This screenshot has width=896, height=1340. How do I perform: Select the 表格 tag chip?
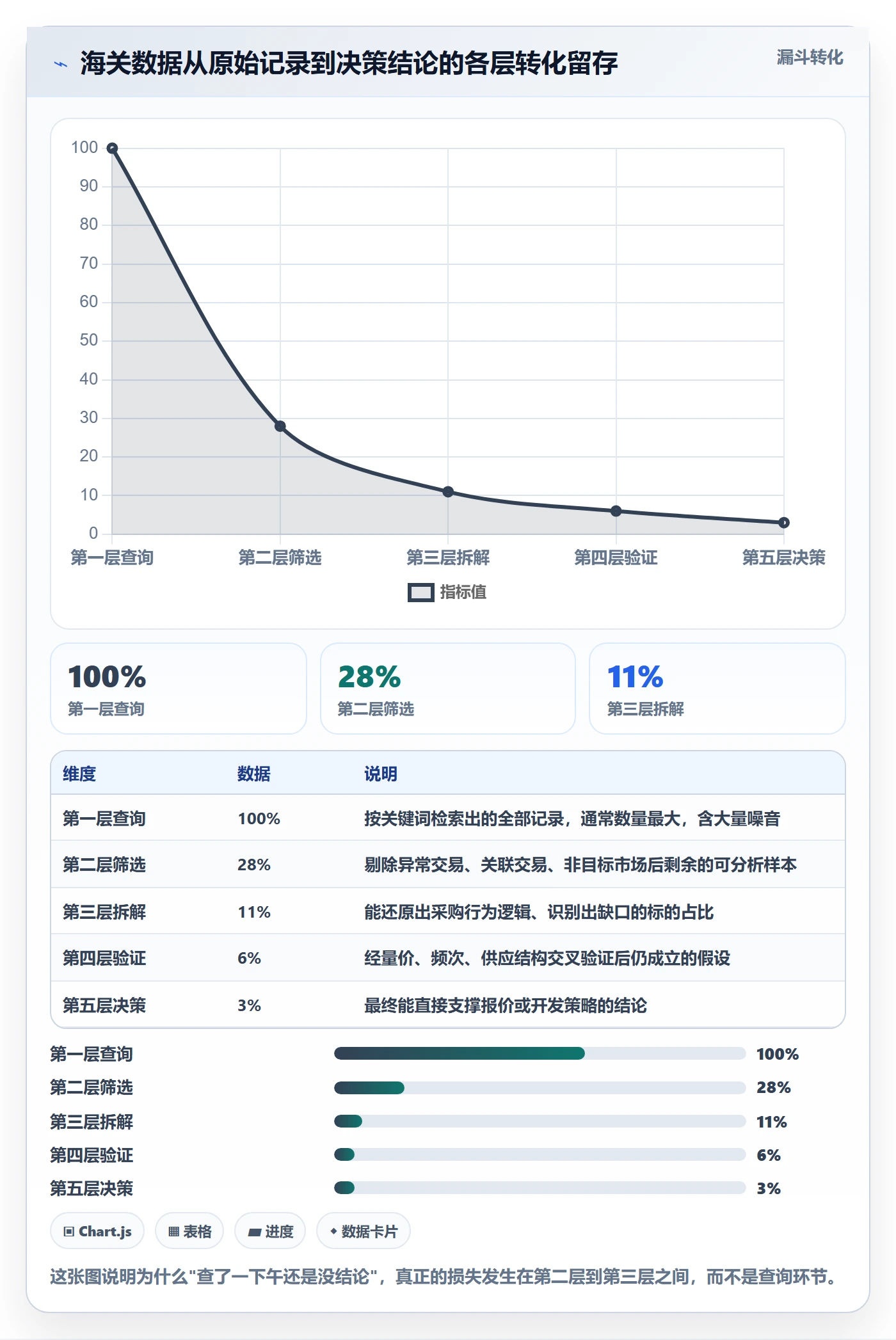[189, 1231]
